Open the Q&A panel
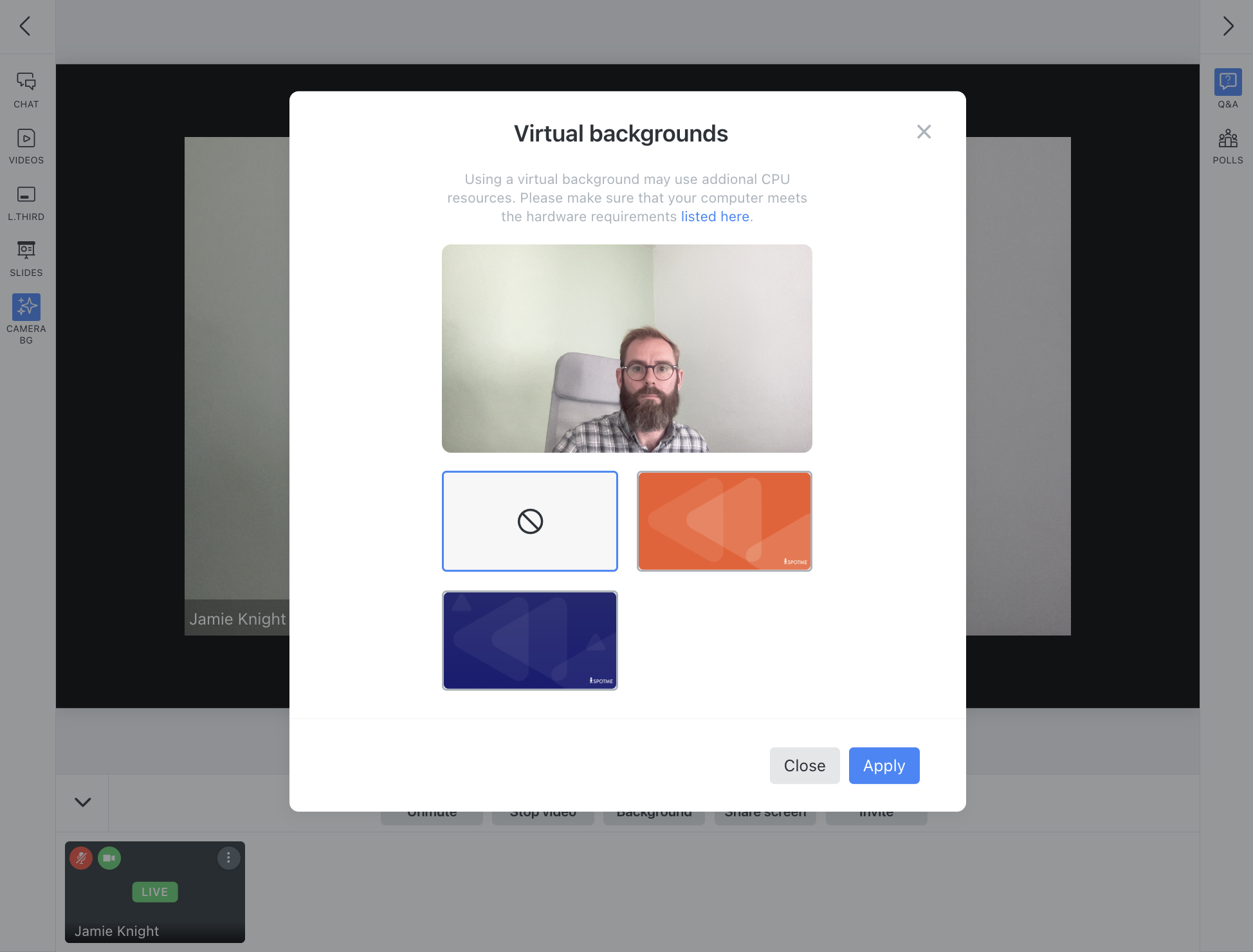The height and width of the screenshot is (952, 1253). tap(1228, 89)
